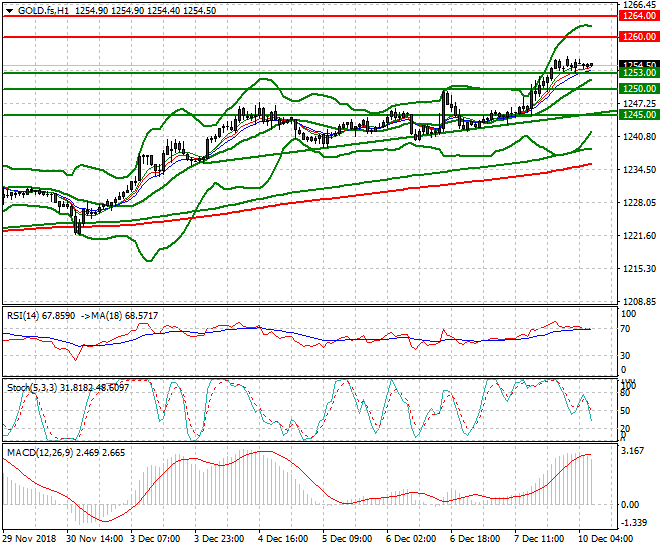Screen dimensions: 660x550
Task: Select the green 1245.00 level label
Action: [639, 114]
